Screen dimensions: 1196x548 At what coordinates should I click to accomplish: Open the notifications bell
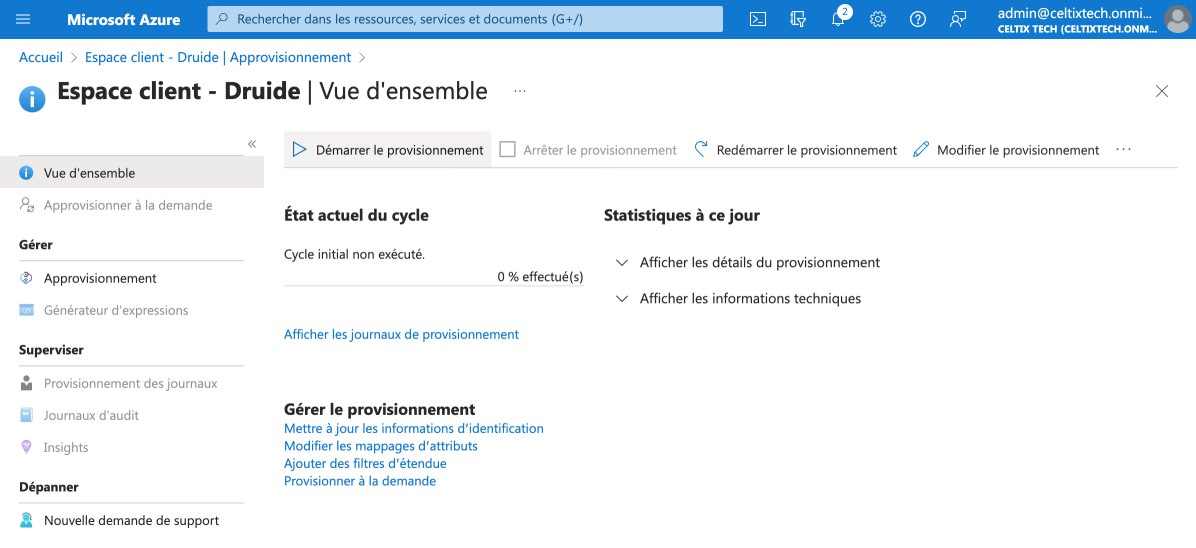click(838, 19)
